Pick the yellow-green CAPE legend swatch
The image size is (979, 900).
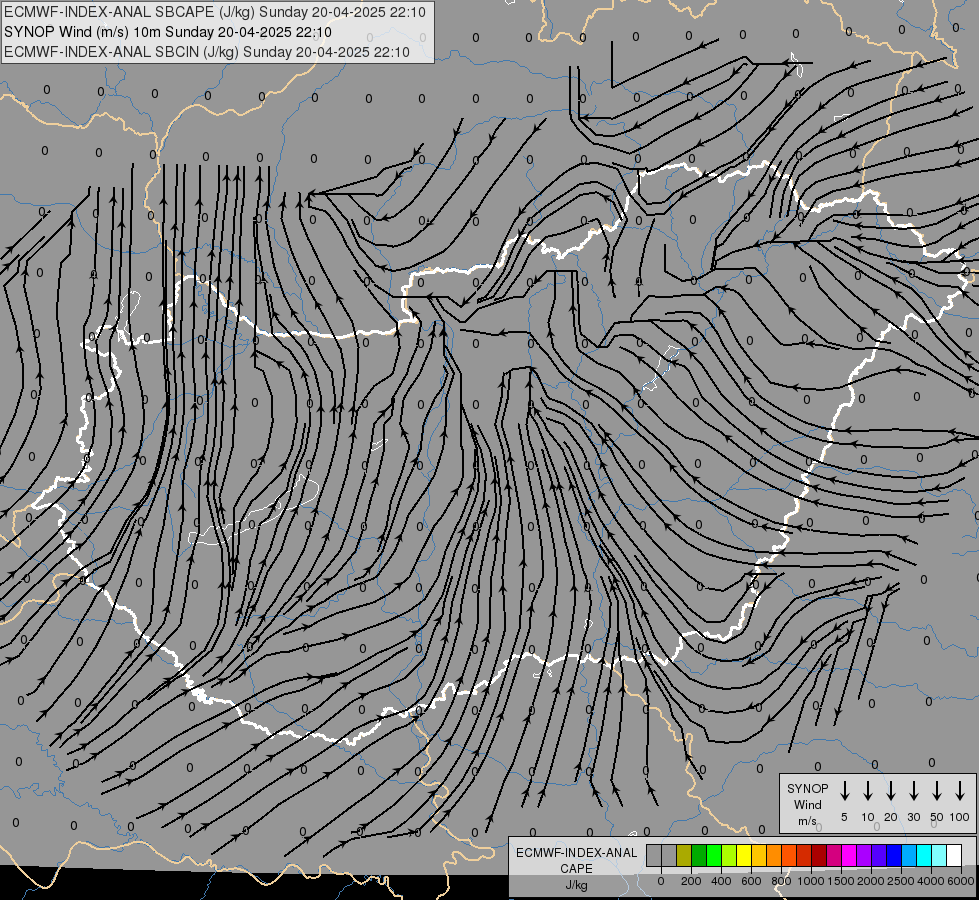tap(729, 855)
